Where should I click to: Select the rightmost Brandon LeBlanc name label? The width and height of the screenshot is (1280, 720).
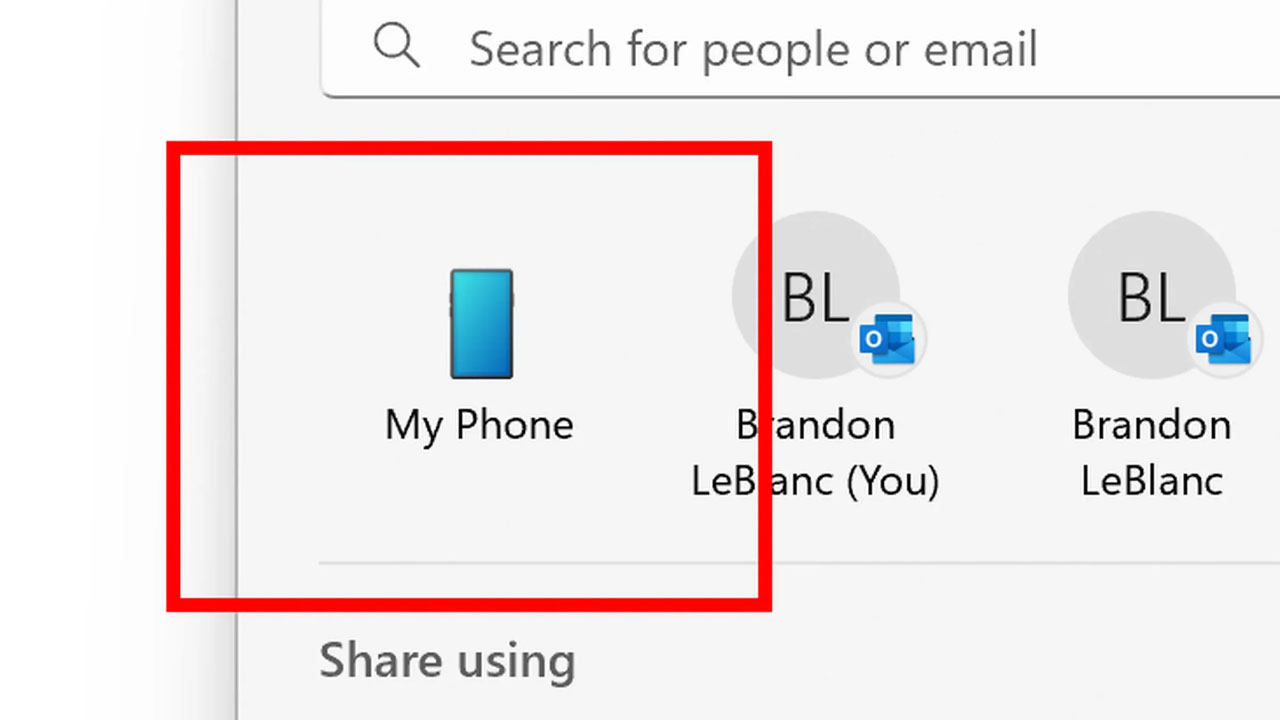coord(1152,453)
